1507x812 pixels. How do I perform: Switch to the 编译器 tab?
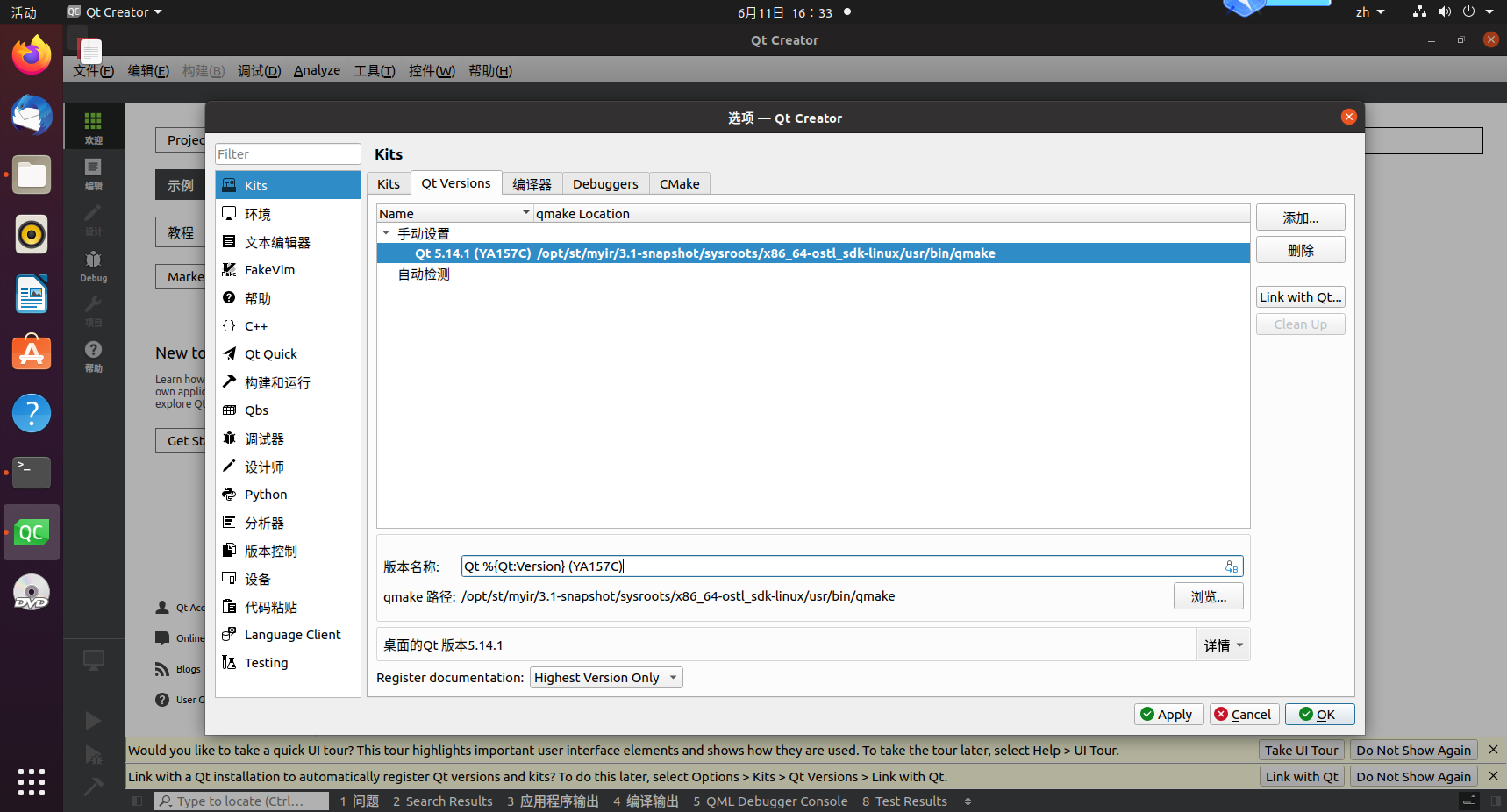(532, 183)
